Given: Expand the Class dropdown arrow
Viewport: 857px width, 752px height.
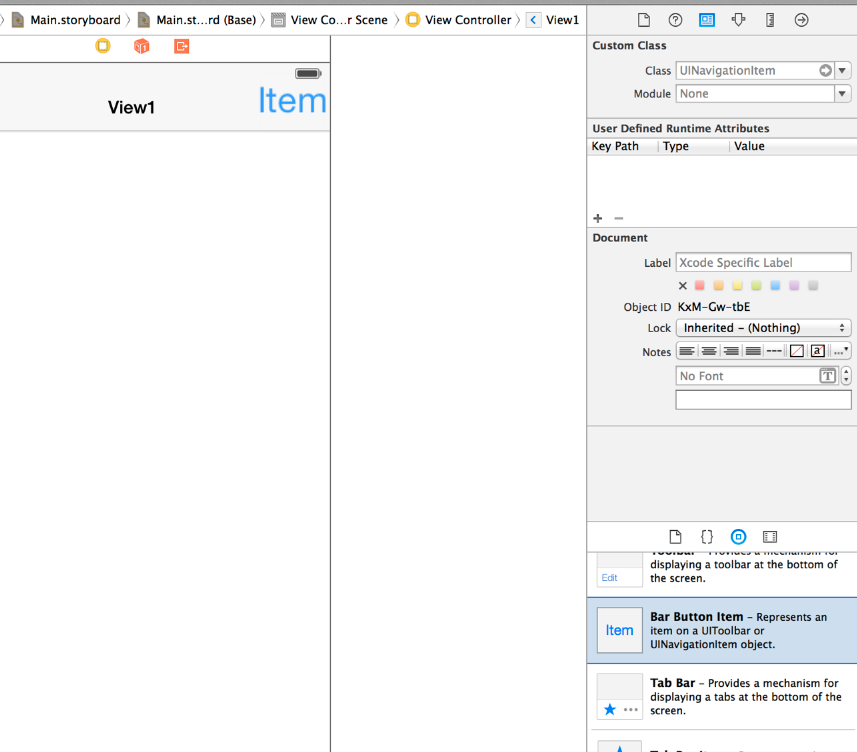Looking at the screenshot, I should tap(842, 71).
